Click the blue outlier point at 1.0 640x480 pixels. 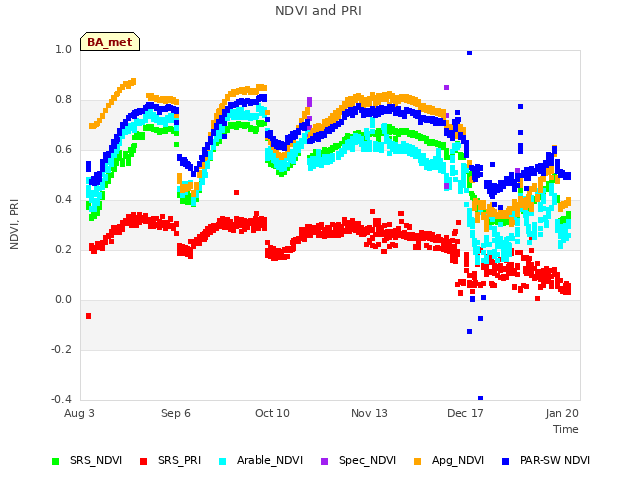(x=469, y=53)
